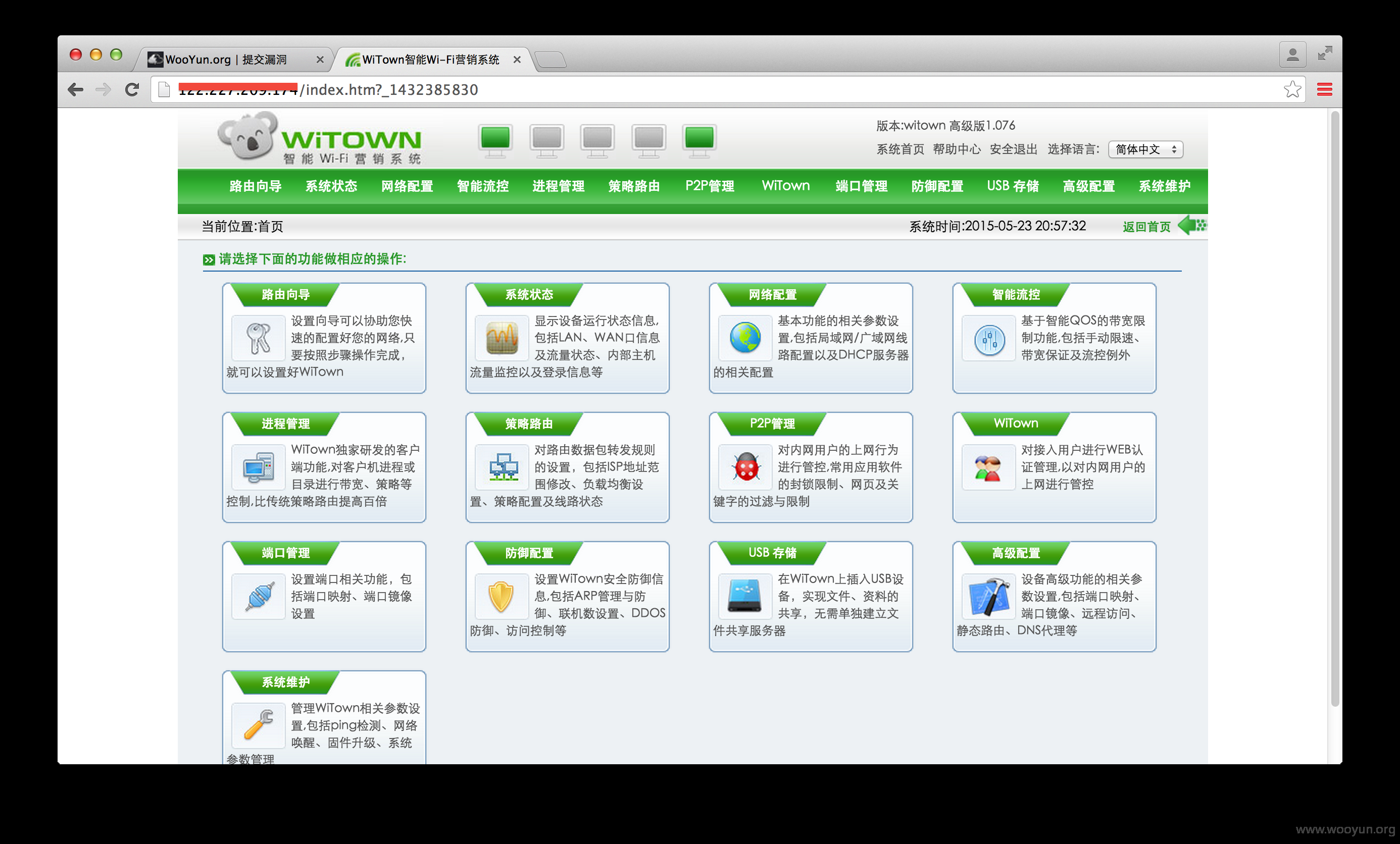The height and width of the screenshot is (844, 1400).
Task: Open WiTown in the green nav bar
Action: (x=786, y=186)
